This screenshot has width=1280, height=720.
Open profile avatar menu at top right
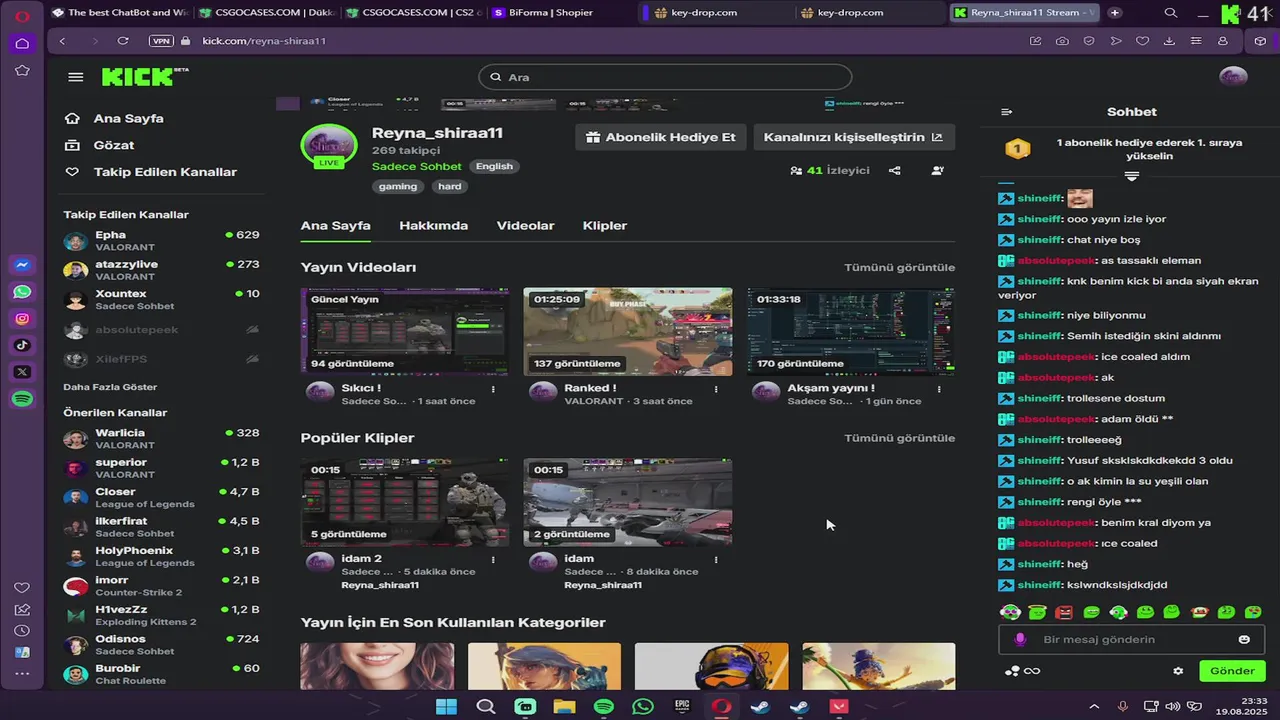pyautogui.click(x=1233, y=77)
